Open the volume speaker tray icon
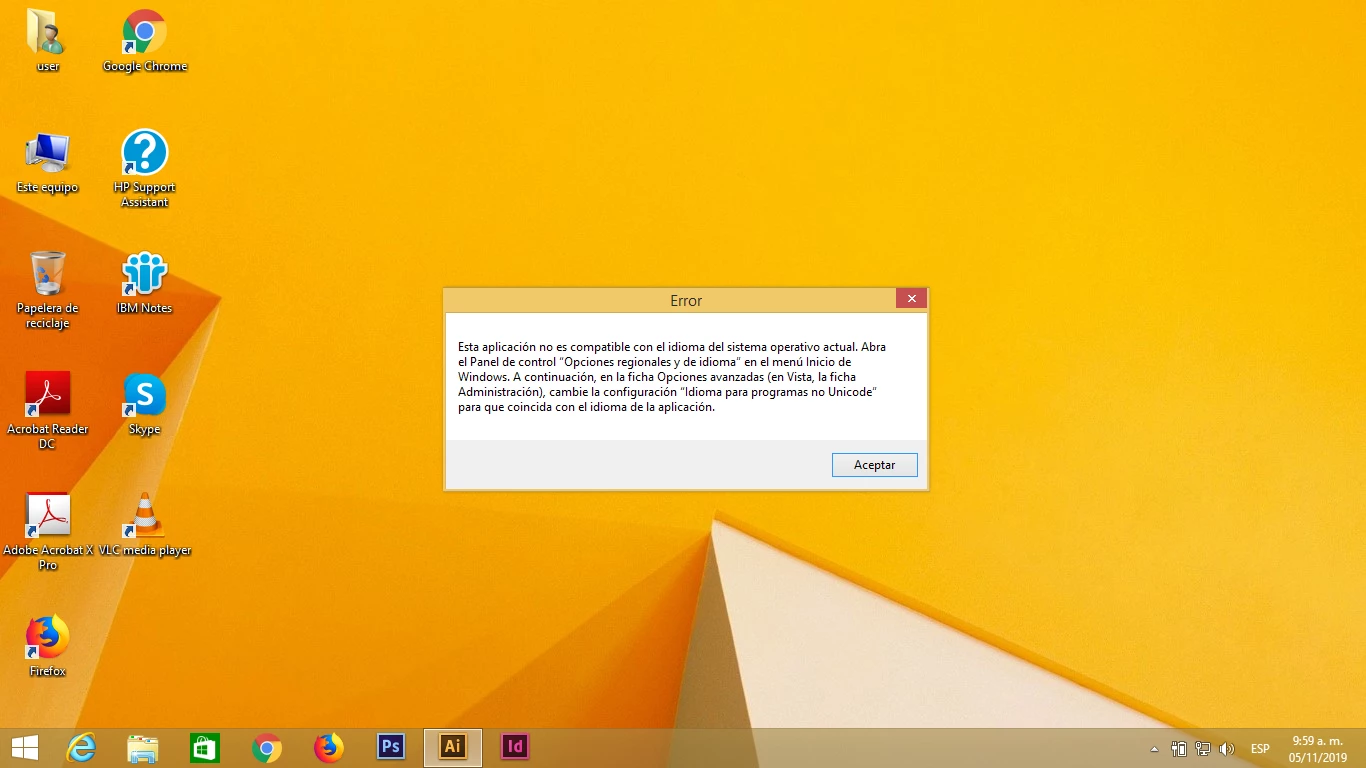Viewport: 1366px width, 768px height. 1227,748
